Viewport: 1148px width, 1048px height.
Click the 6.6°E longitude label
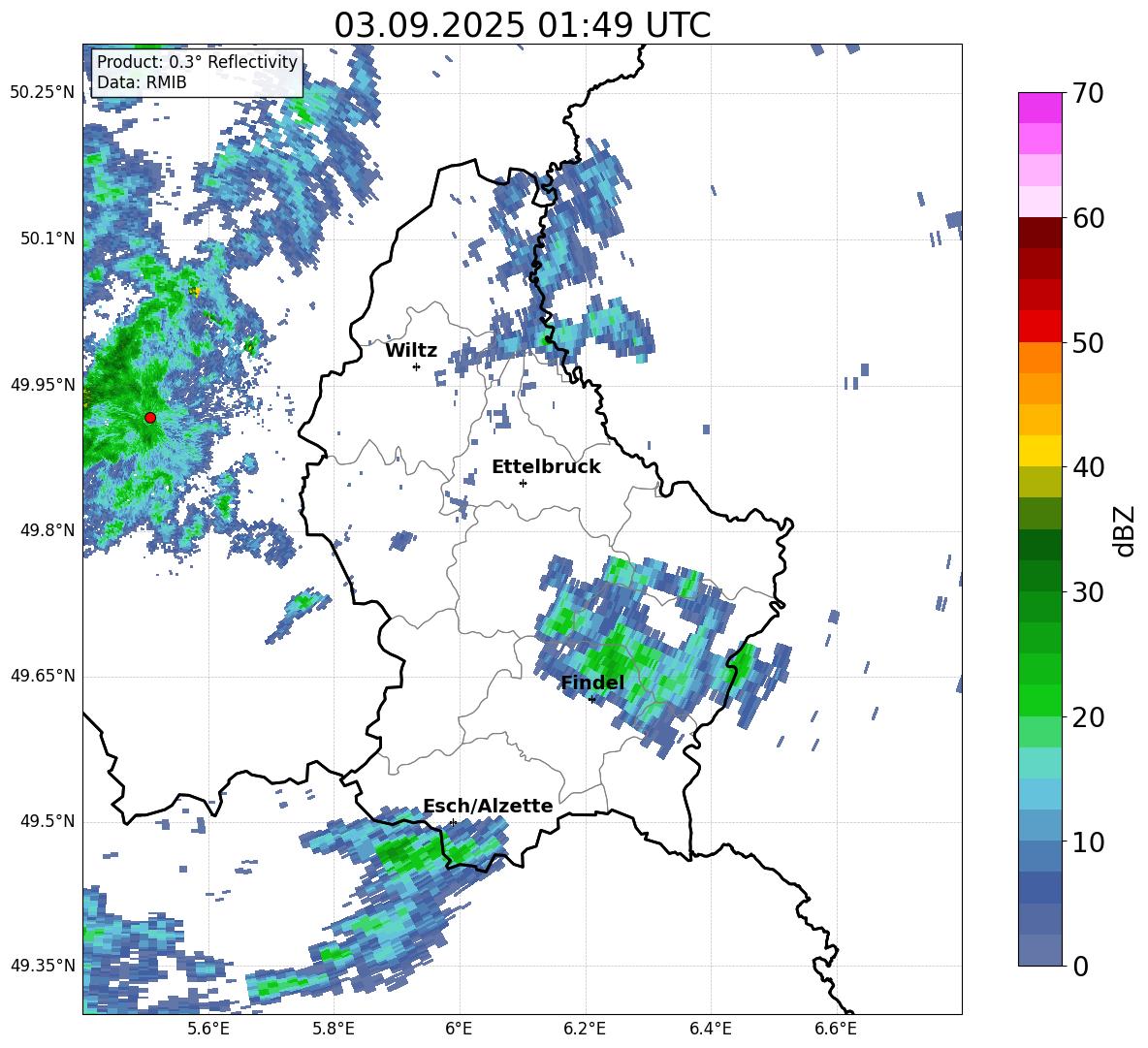click(836, 1029)
